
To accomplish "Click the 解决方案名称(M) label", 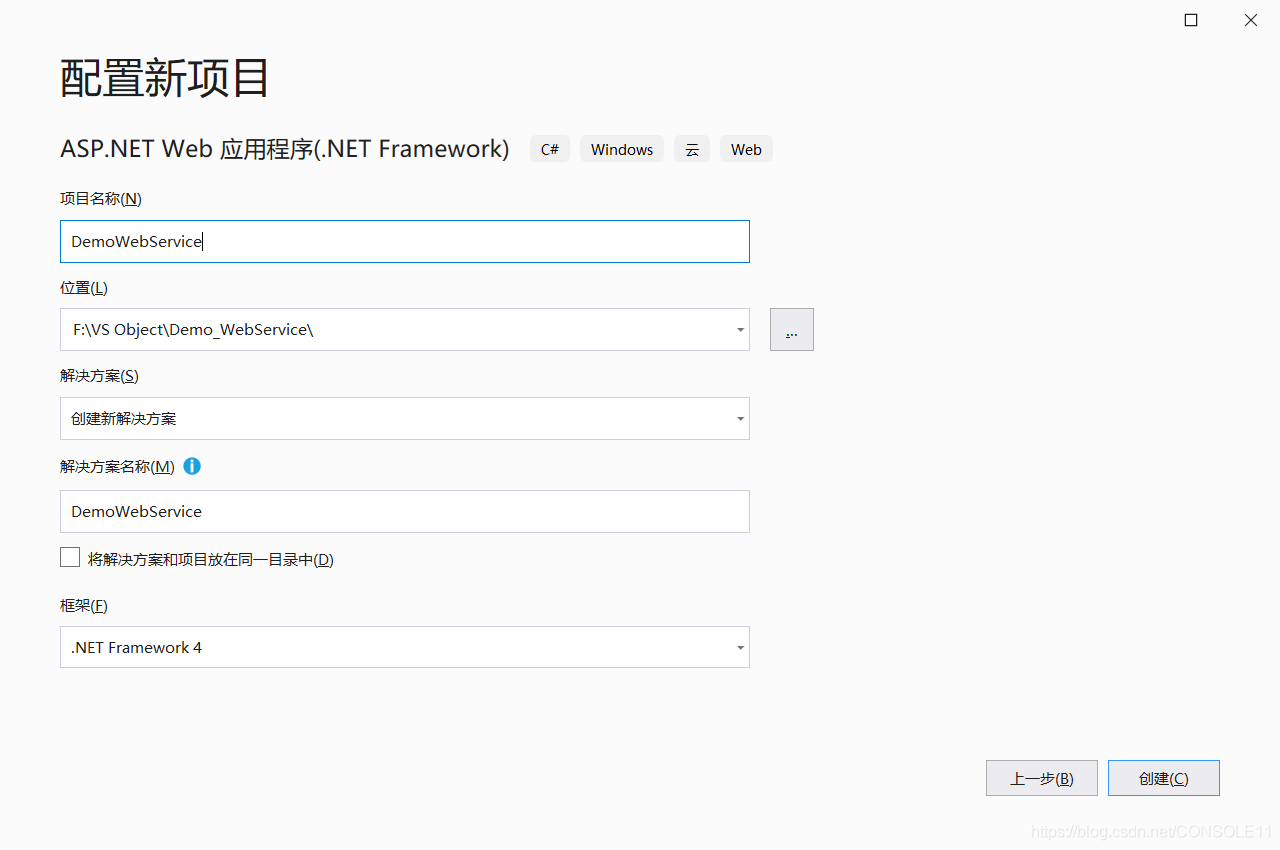I will coord(117,466).
